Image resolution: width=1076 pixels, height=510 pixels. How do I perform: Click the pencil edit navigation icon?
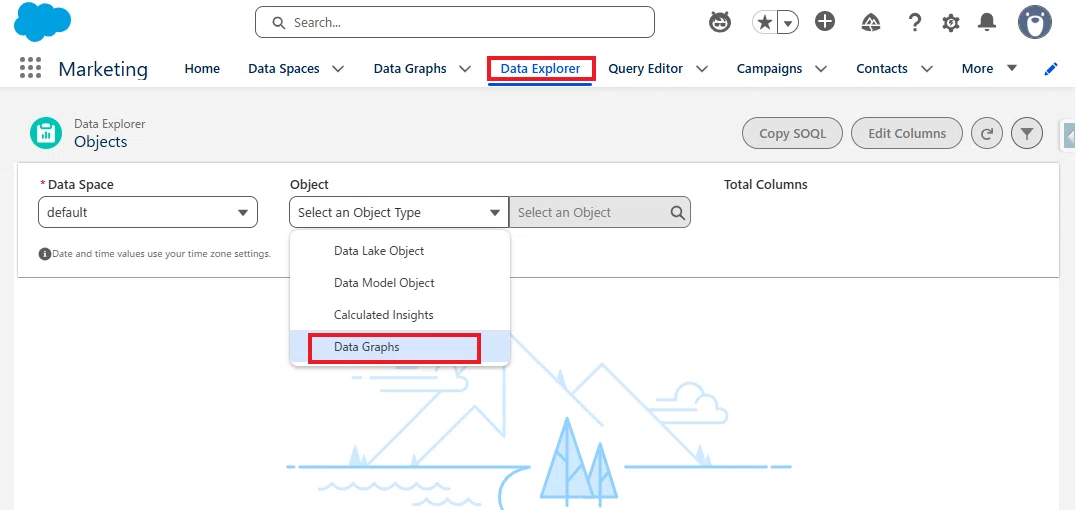click(x=1051, y=69)
